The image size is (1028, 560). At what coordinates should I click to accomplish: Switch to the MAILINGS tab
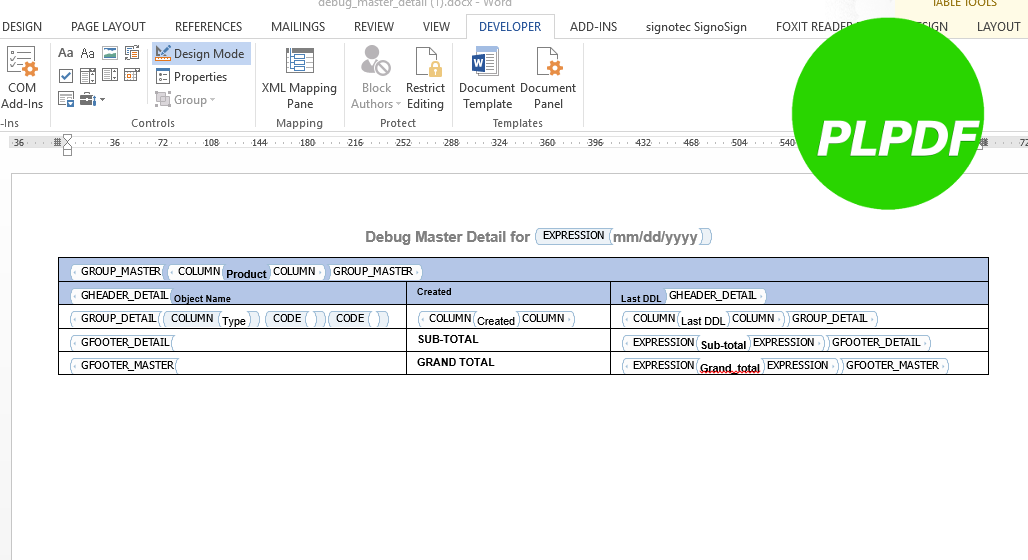(298, 27)
